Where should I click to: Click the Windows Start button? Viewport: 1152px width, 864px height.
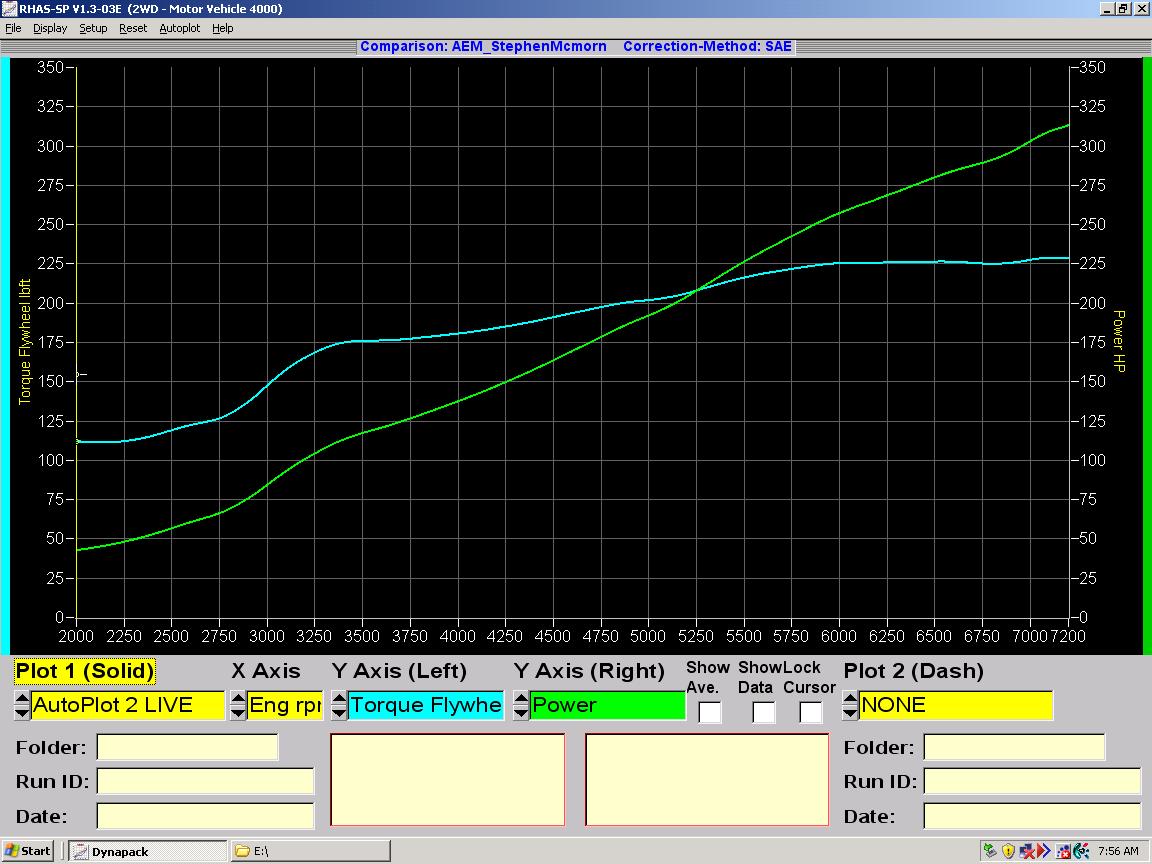pyautogui.click(x=28, y=851)
